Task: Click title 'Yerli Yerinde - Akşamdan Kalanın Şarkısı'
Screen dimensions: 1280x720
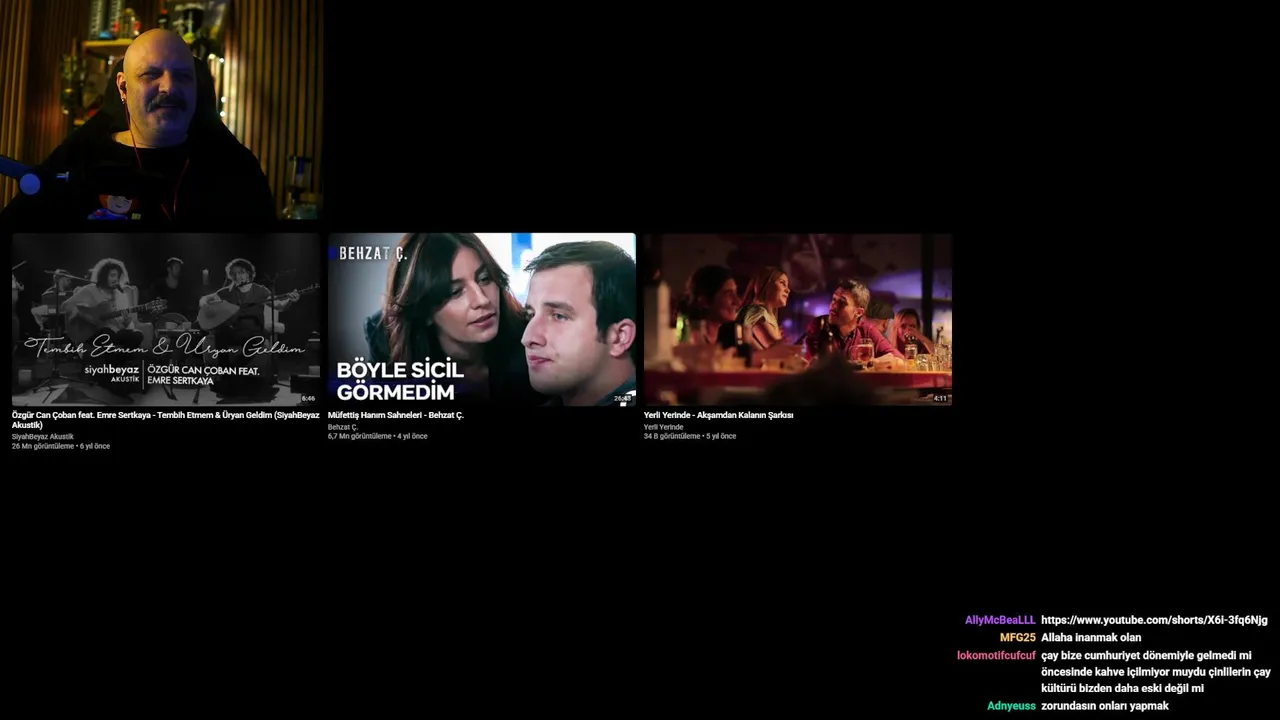Action: click(718, 415)
